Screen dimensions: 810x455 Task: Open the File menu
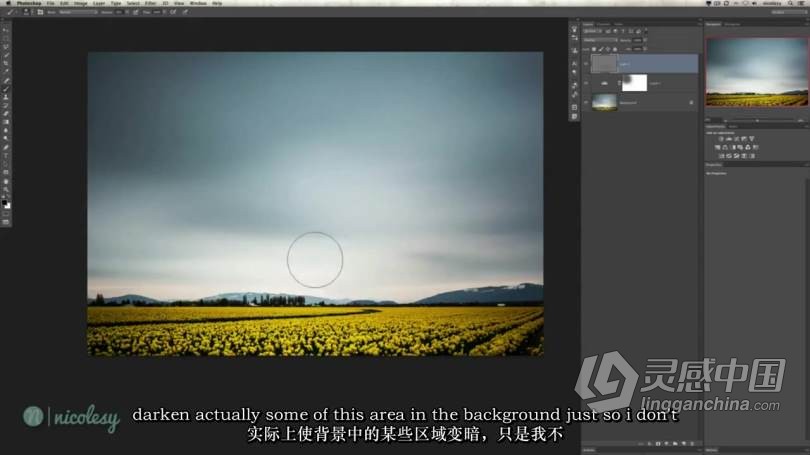[x=51, y=3]
